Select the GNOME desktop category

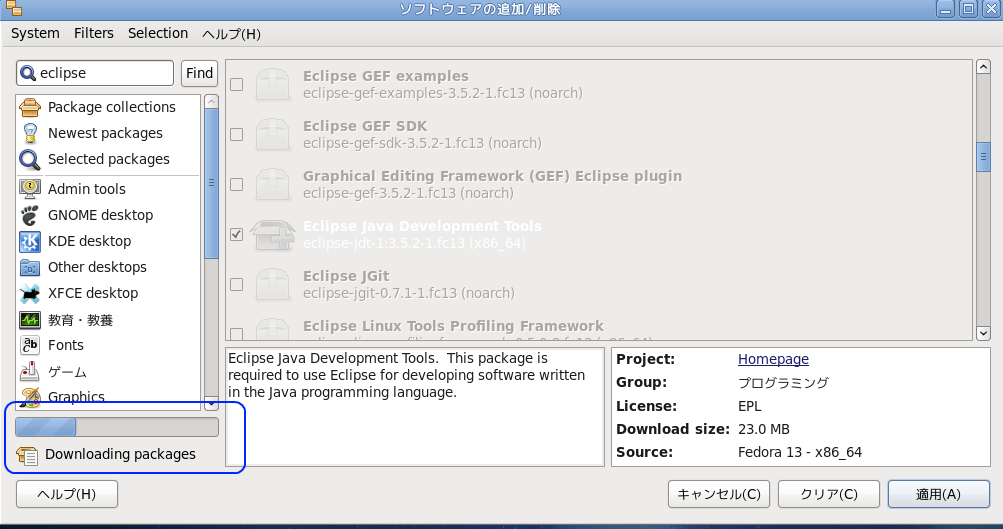100,215
